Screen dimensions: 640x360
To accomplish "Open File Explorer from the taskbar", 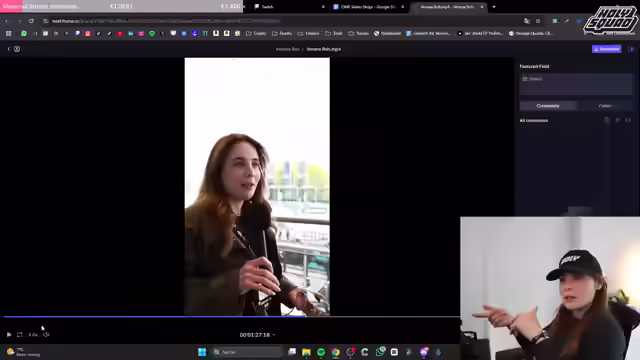I will [306, 352].
